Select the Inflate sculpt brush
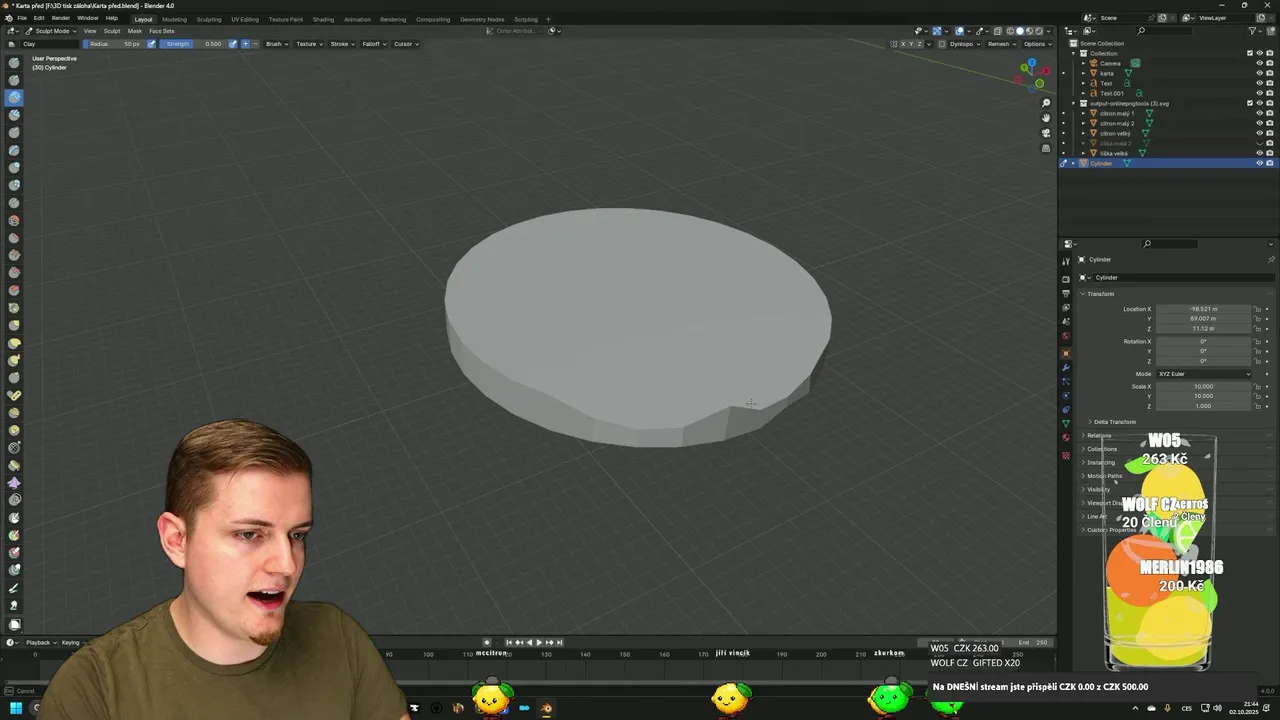The image size is (1280, 720). (x=14, y=167)
